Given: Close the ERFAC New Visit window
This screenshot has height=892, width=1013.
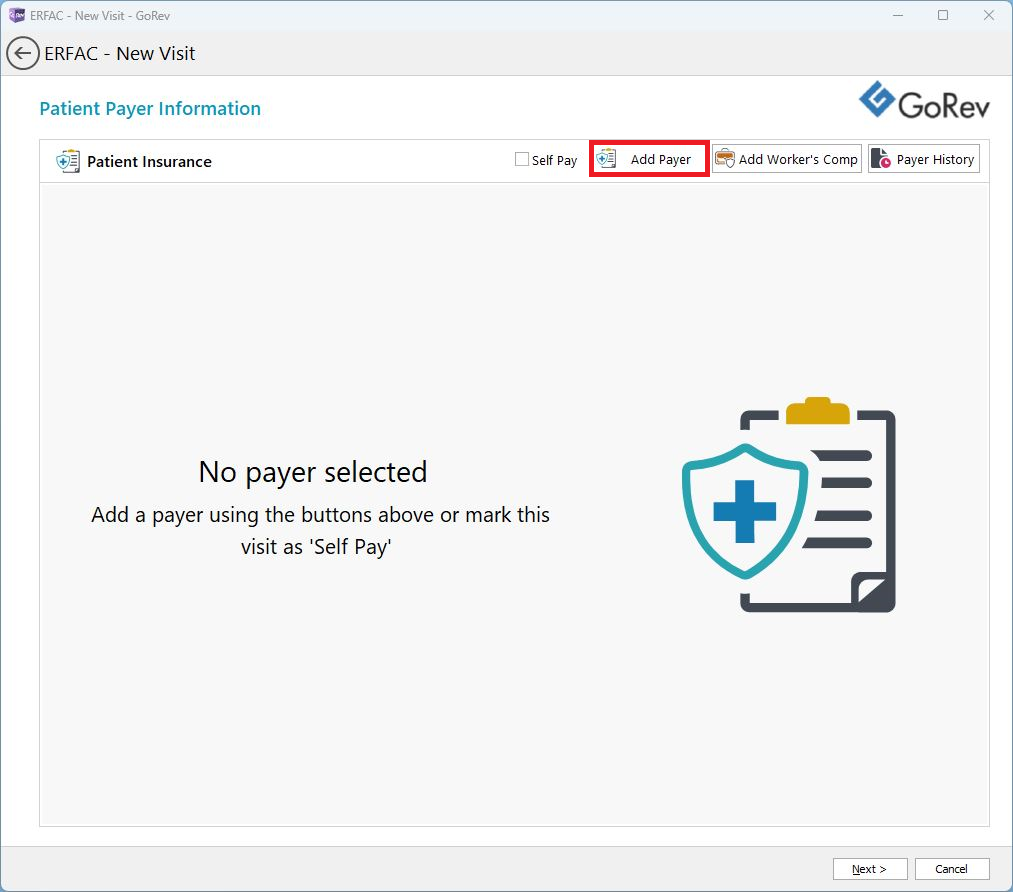Looking at the screenshot, I should click(988, 16).
